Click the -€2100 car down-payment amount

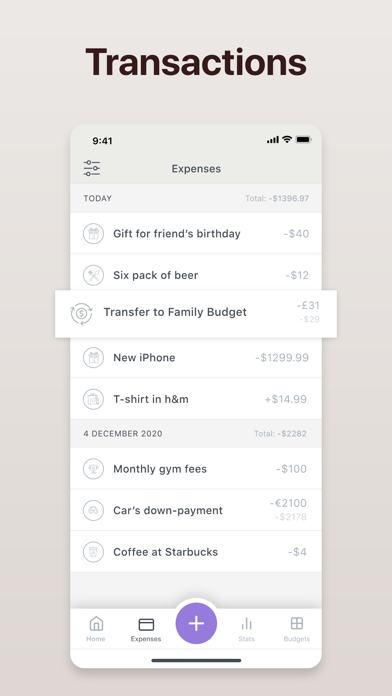(x=288, y=503)
